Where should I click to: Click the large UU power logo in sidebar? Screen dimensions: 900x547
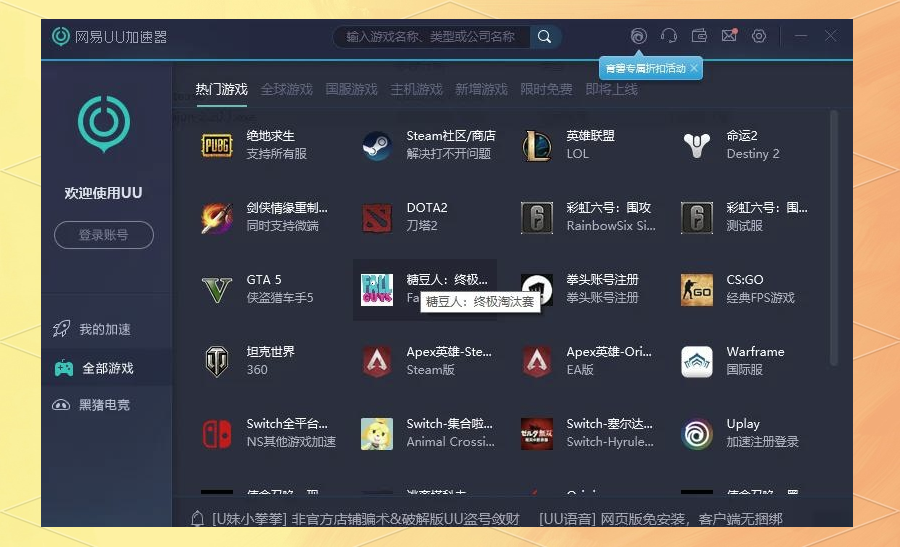104,123
